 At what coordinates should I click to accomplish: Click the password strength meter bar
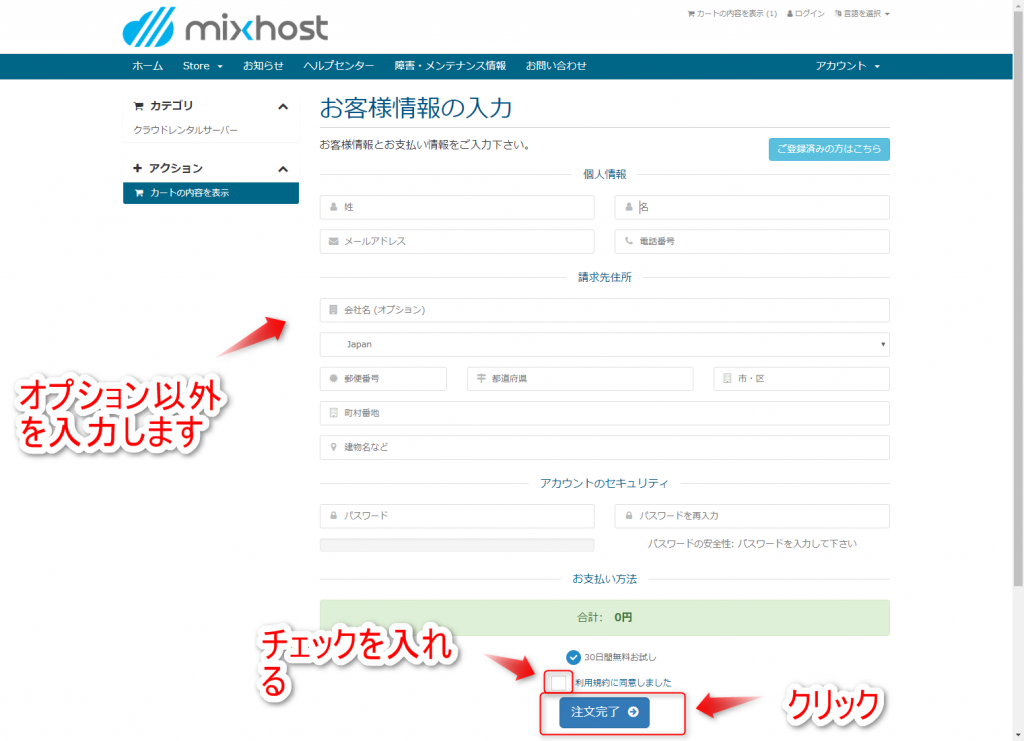coord(456,545)
